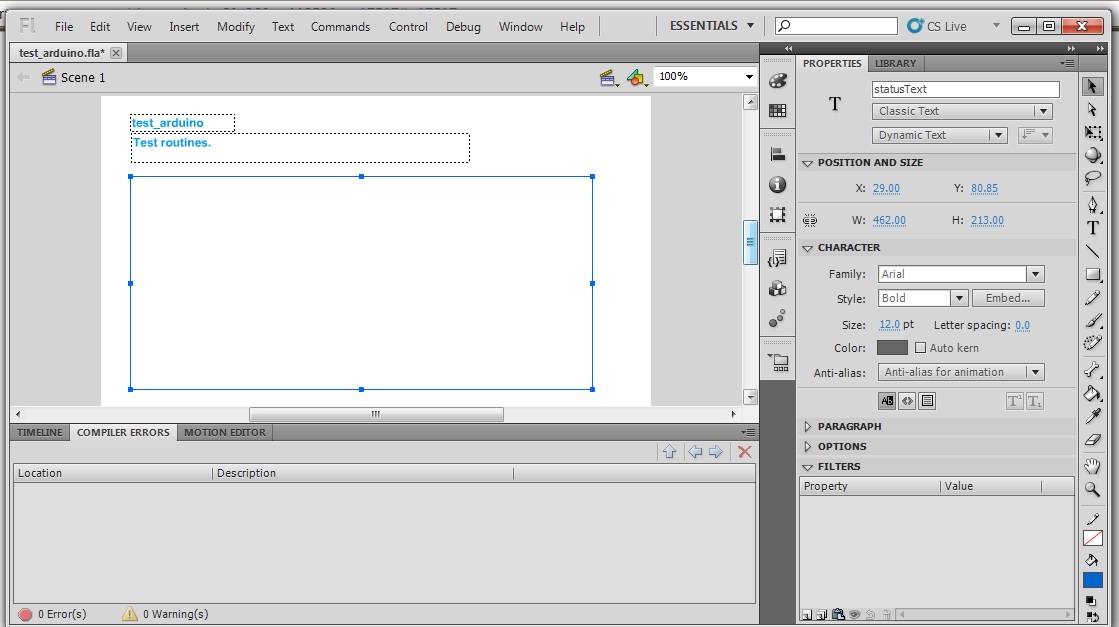Select the Eyedropper tool
1119x627 pixels.
pos(1092,416)
